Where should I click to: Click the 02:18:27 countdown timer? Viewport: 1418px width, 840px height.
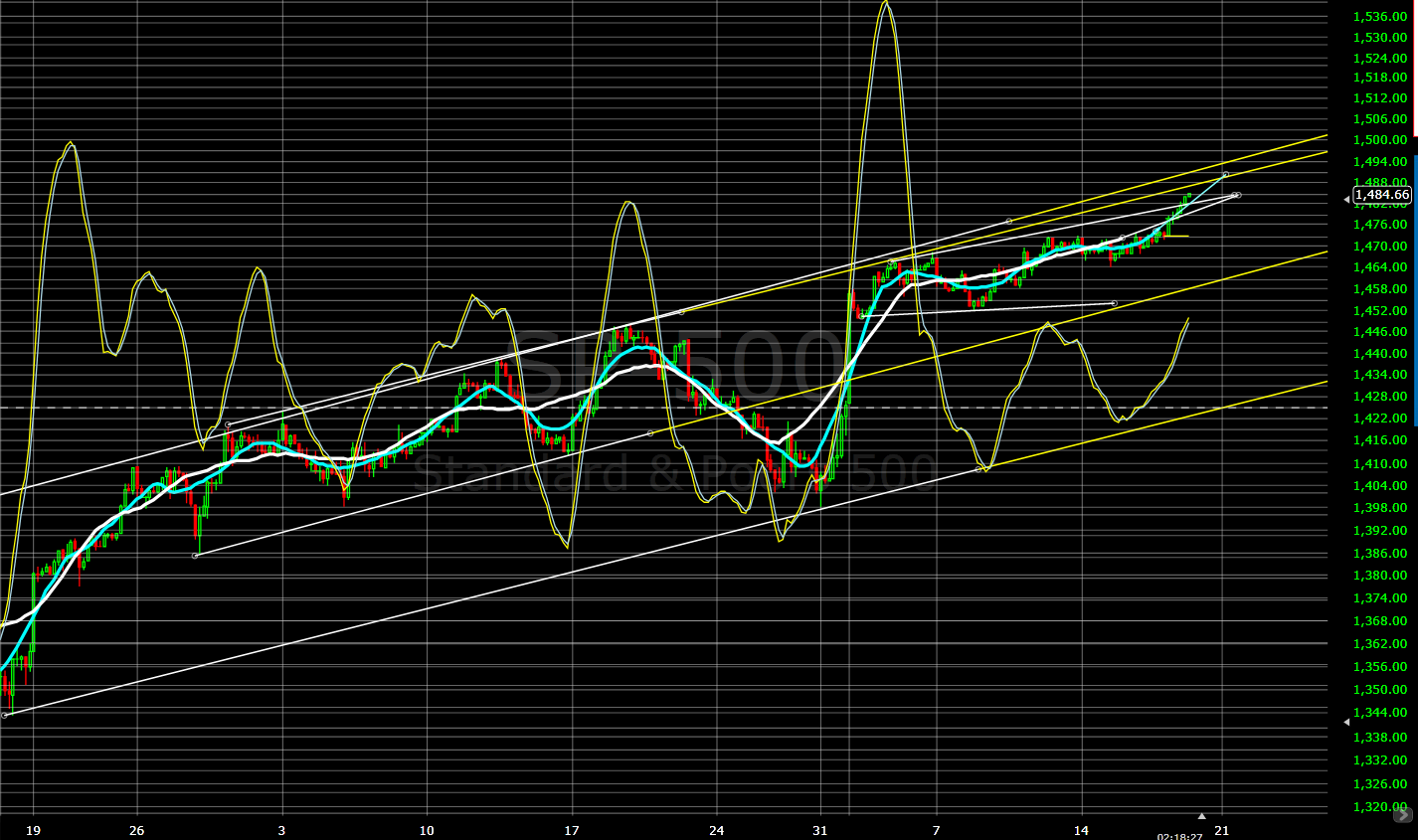tap(1178, 837)
